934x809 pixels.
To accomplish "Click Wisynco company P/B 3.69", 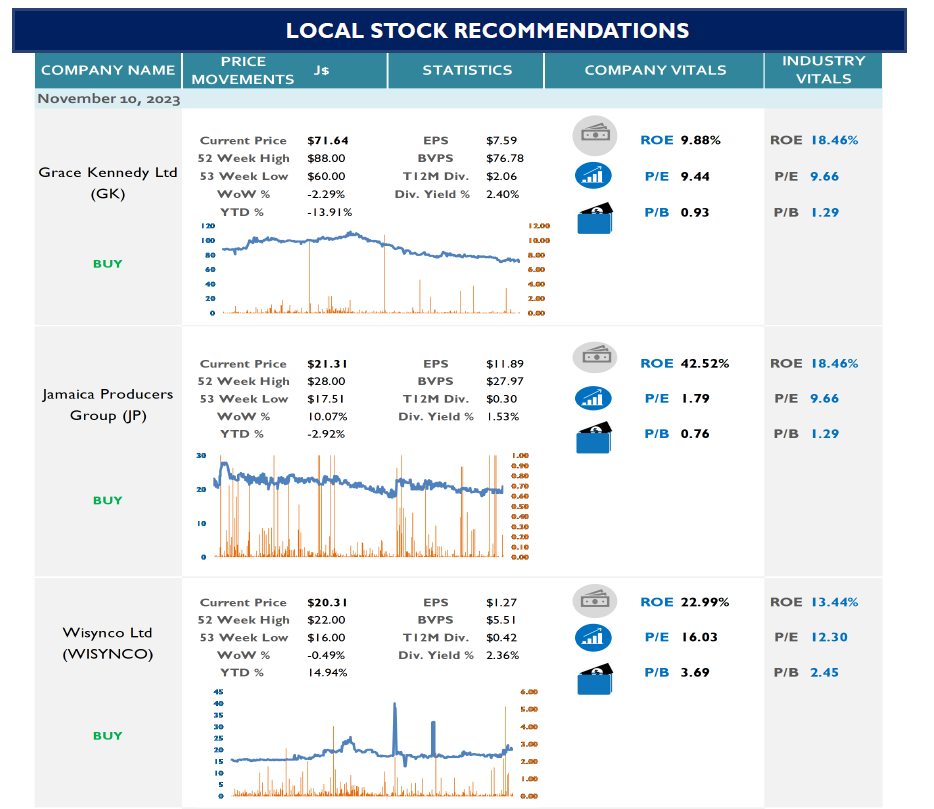I will point(695,673).
